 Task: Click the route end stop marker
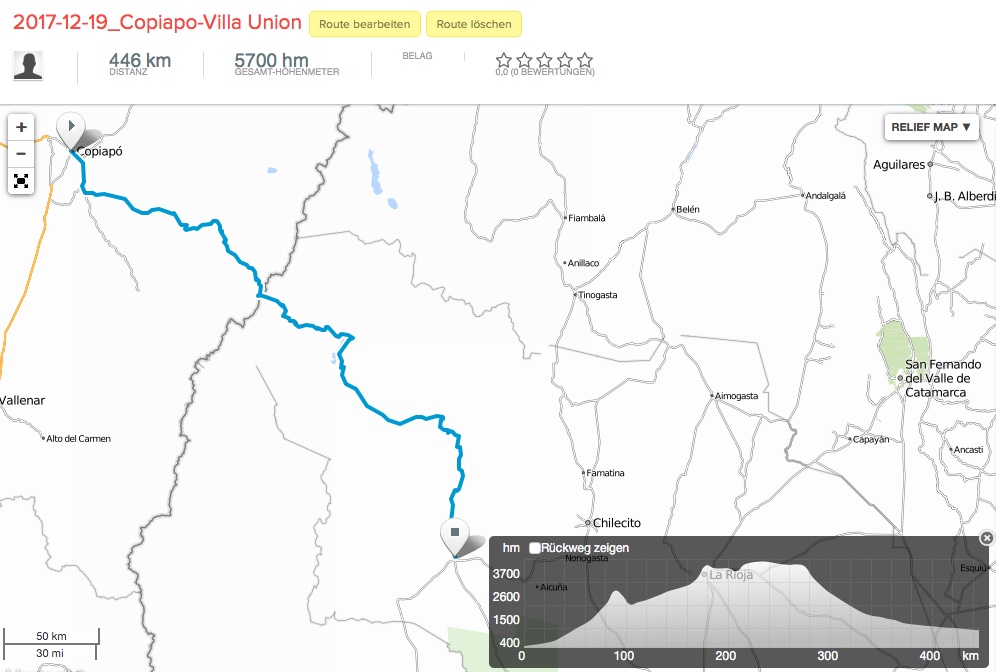tap(454, 534)
